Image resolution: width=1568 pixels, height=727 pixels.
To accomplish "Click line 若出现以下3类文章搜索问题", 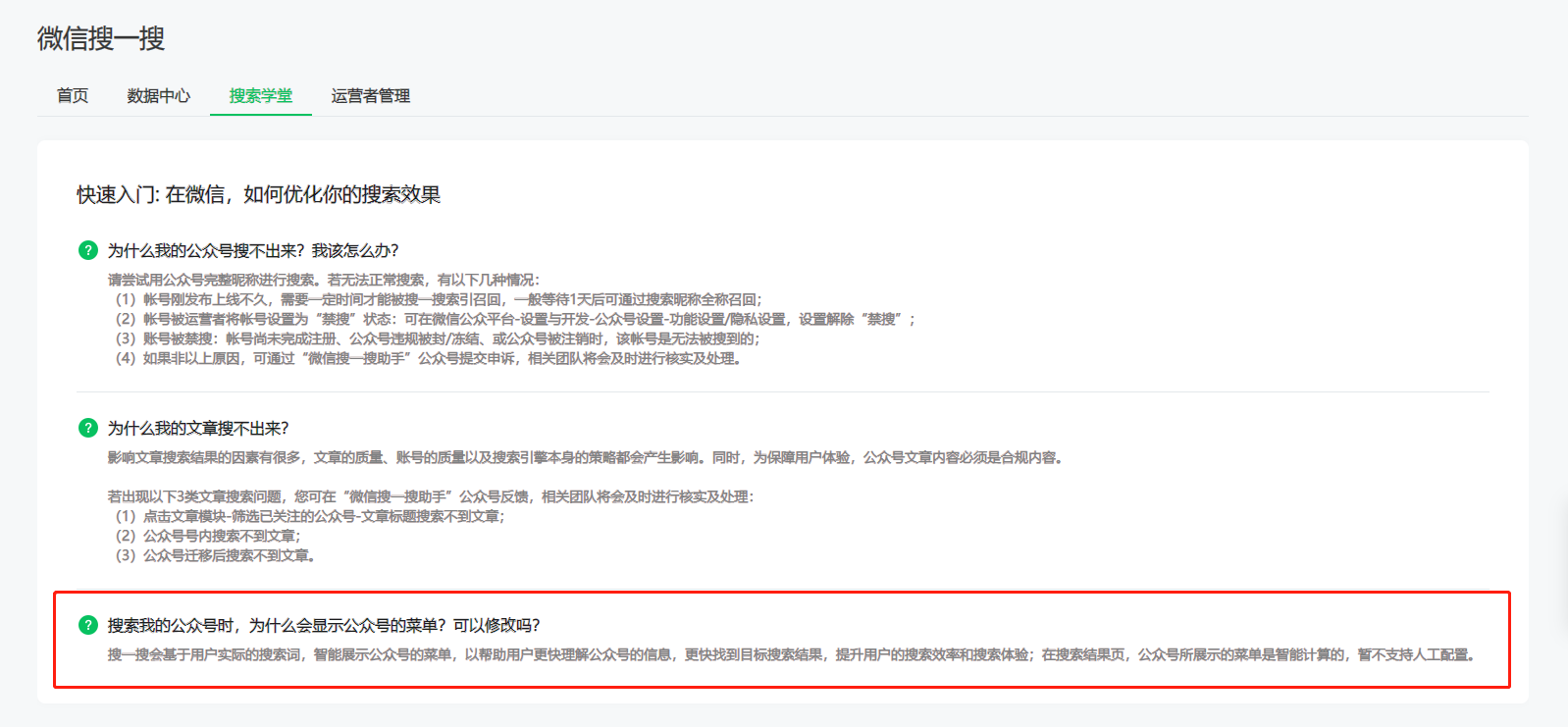I will (431, 496).
